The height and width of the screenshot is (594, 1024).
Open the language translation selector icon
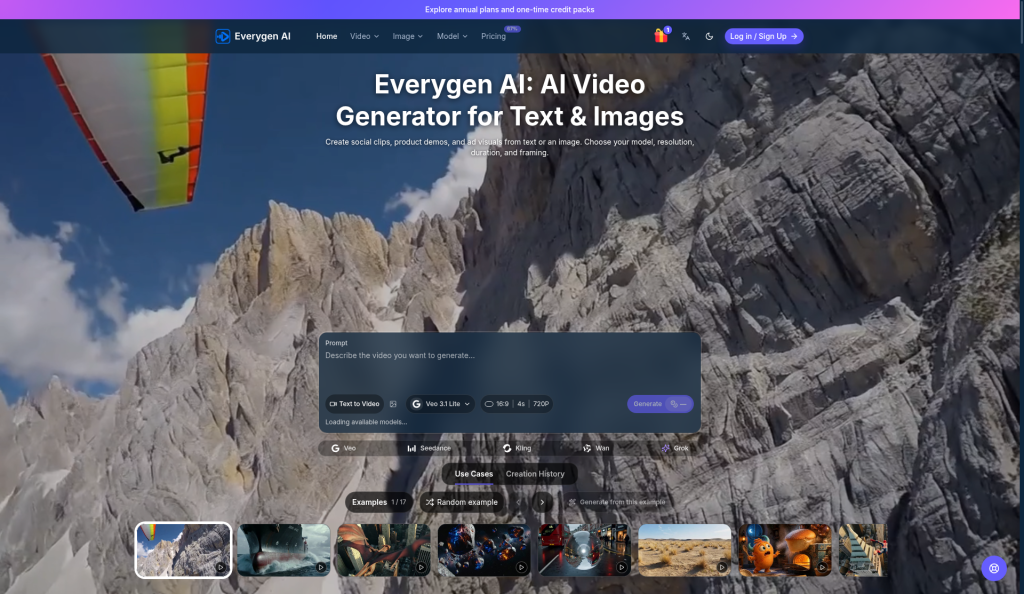click(x=686, y=37)
